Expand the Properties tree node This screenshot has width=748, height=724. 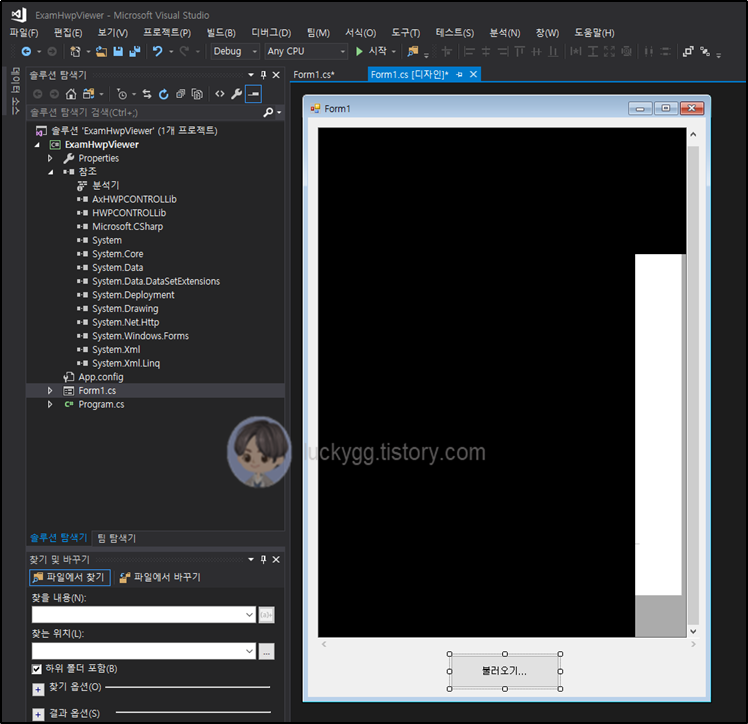[50, 158]
